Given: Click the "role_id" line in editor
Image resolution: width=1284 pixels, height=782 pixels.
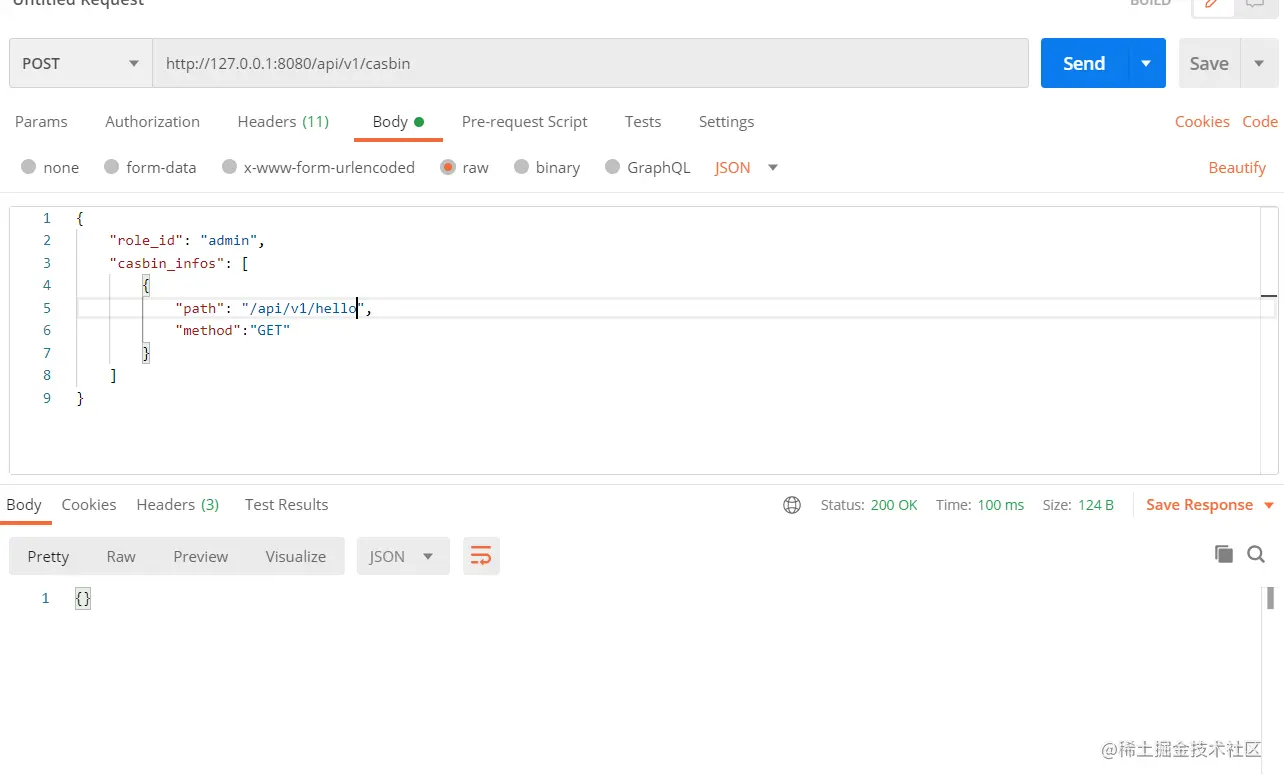Looking at the screenshot, I should tap(186, 240).
